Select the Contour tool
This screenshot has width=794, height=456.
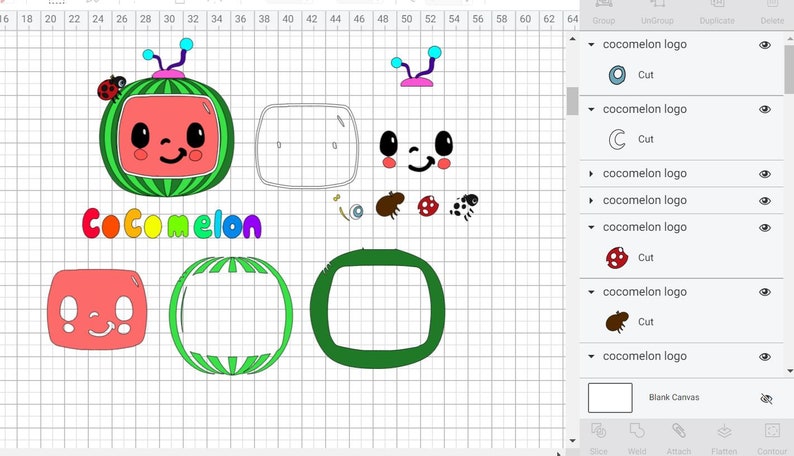tap(772, 438)
